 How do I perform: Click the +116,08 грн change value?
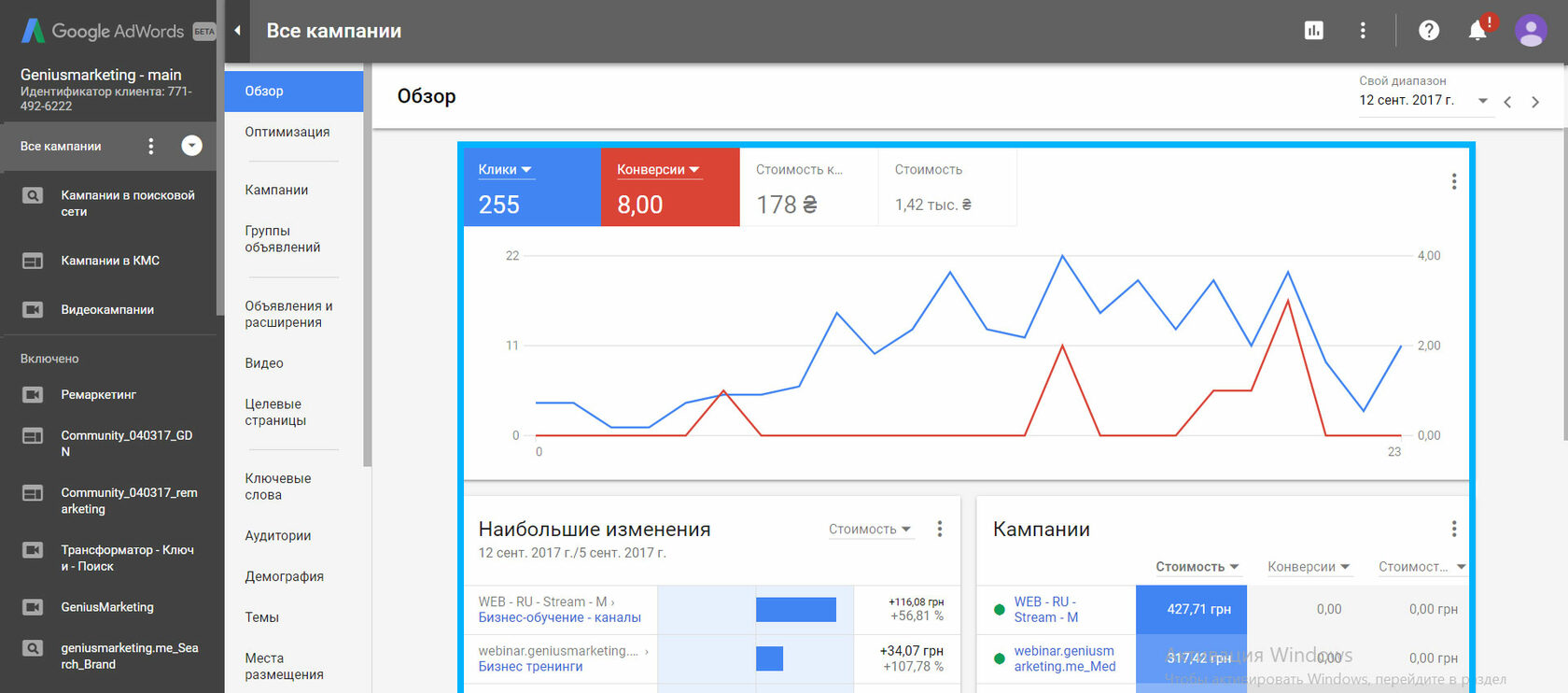[916, 602]
